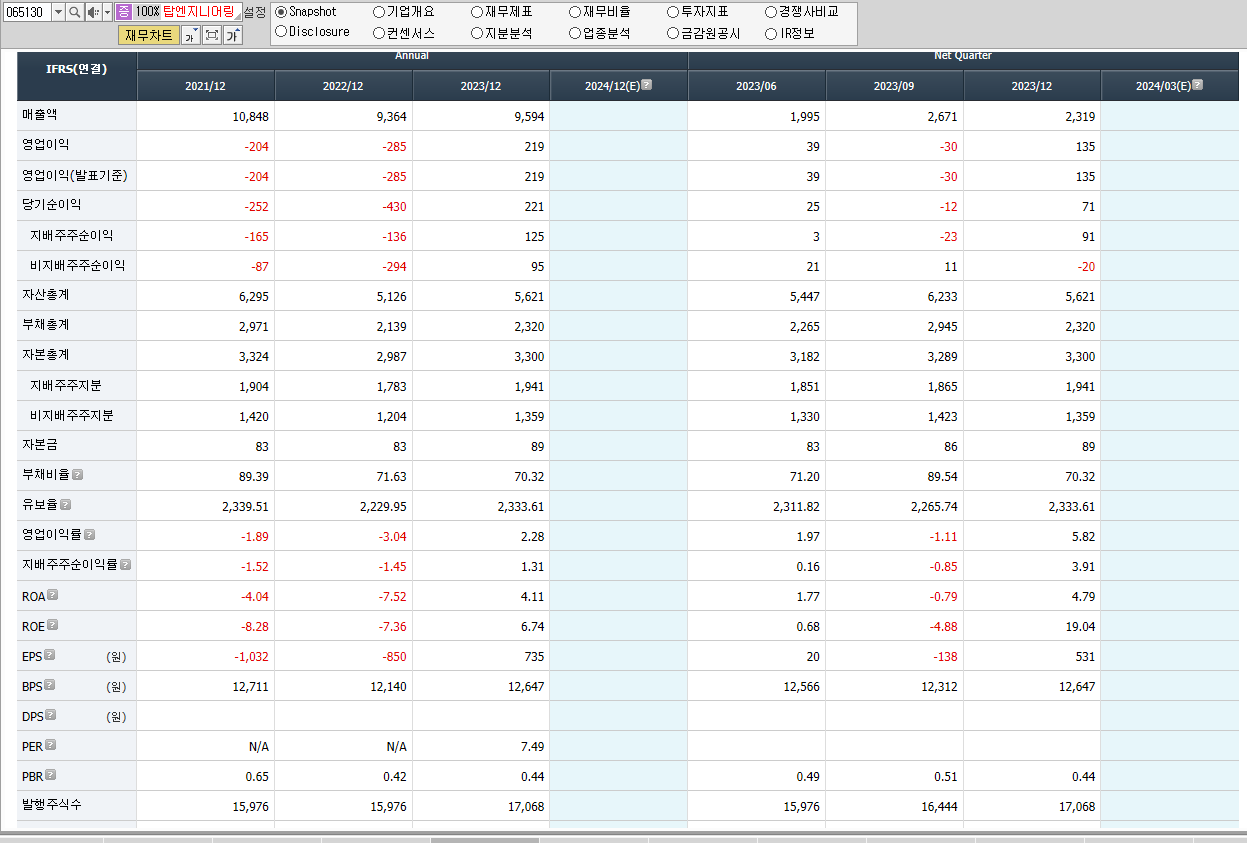The image size is (1247, 843).
Task: Select the 컨센서스 radio option
Action: pos(379,33)
